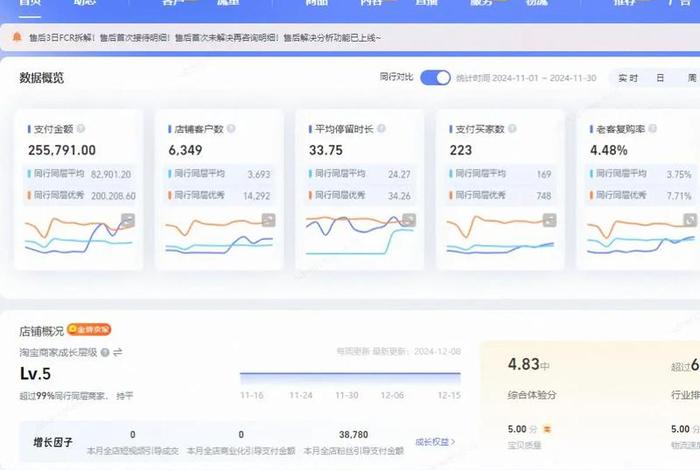Viewport: 700px width, 470px height.
Task: Select the 4.48% repurchase rate value
Action: coord(608,150)
